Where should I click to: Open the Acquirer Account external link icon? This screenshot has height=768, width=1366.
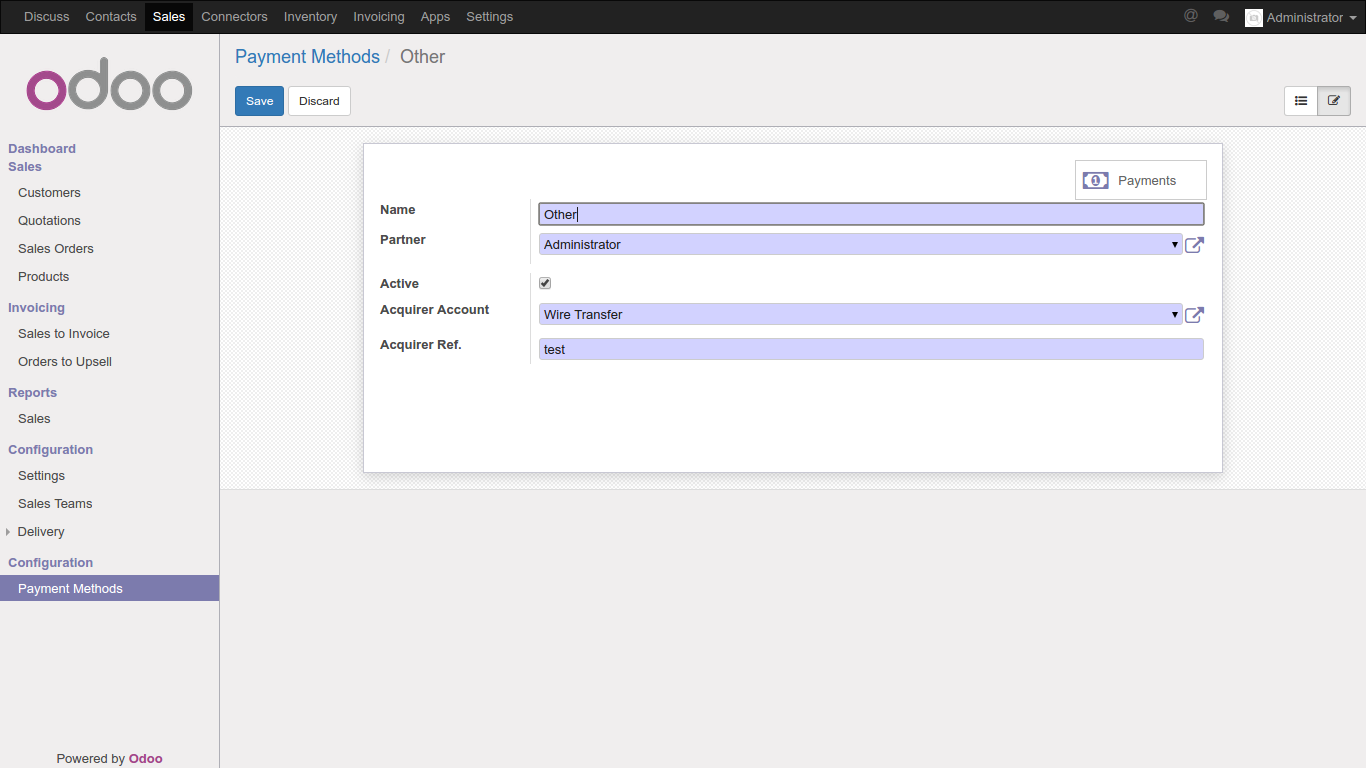(x=1194, y=315)
